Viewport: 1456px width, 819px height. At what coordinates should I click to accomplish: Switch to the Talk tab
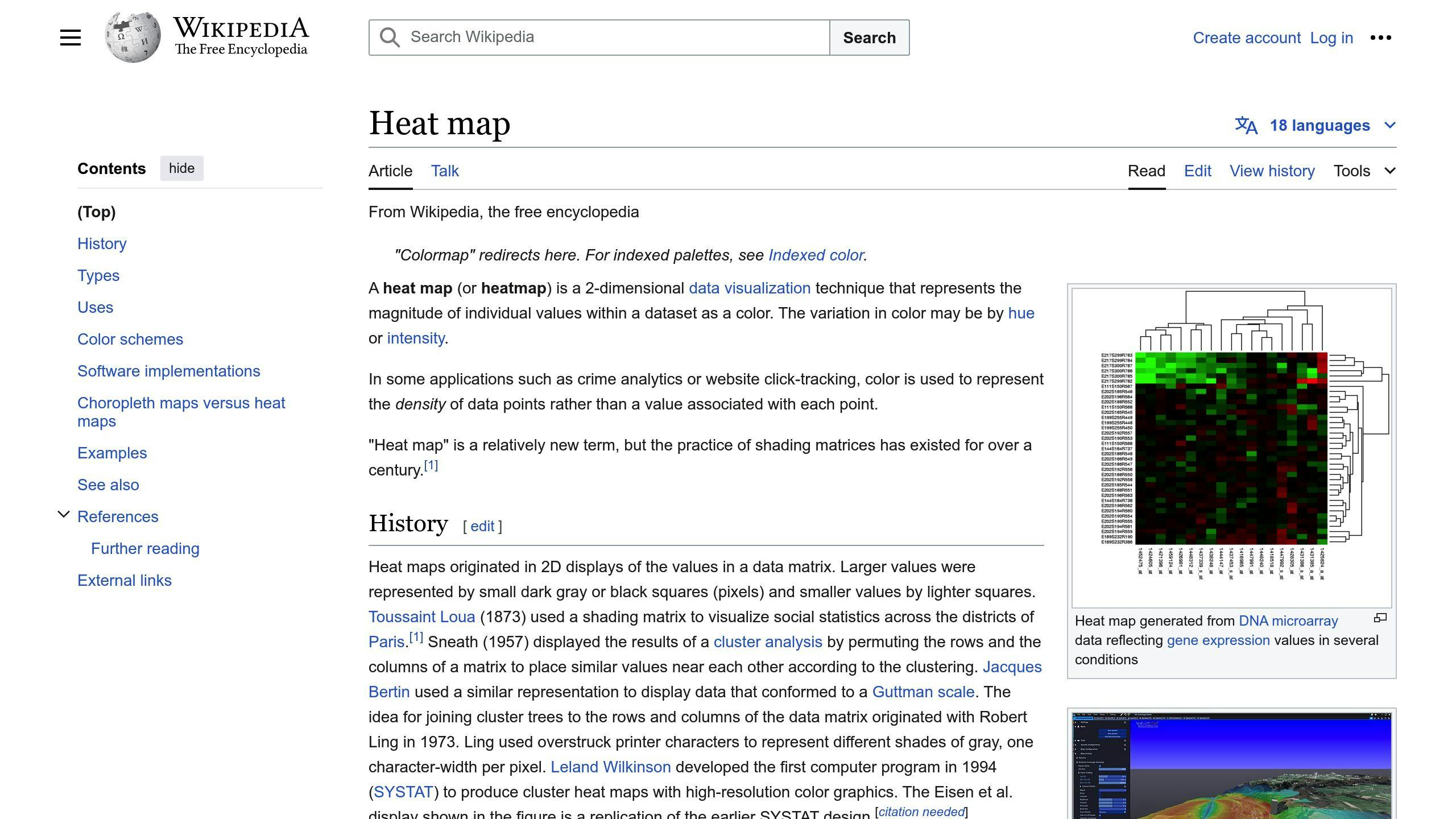(444, 170)
